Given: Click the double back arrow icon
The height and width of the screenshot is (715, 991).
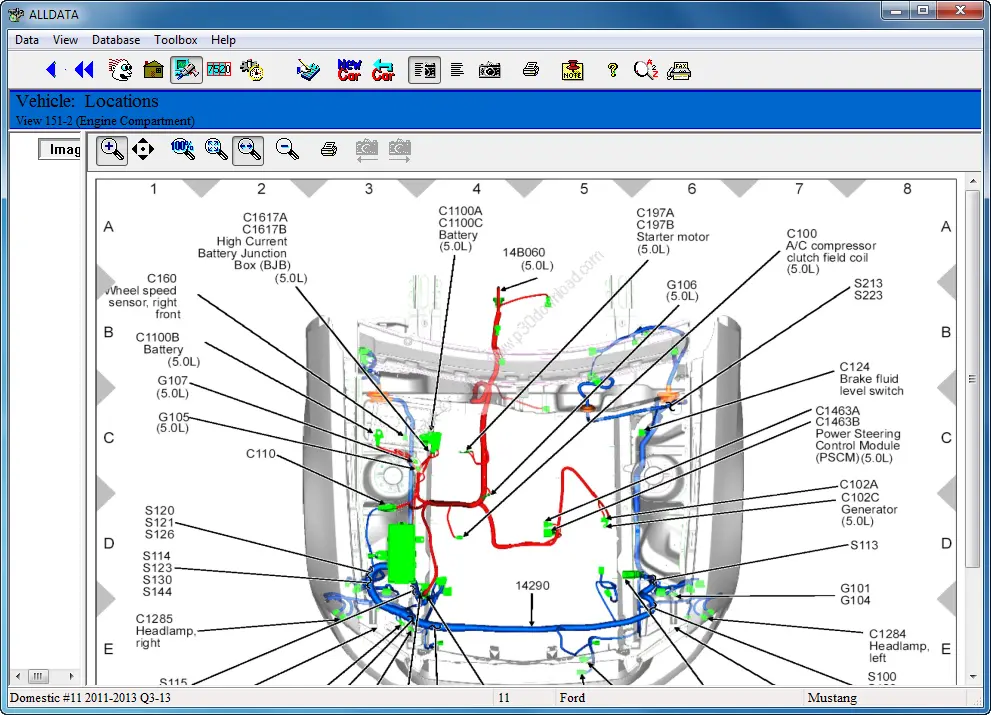Looking at the screenshot, I should click(84, 70).
